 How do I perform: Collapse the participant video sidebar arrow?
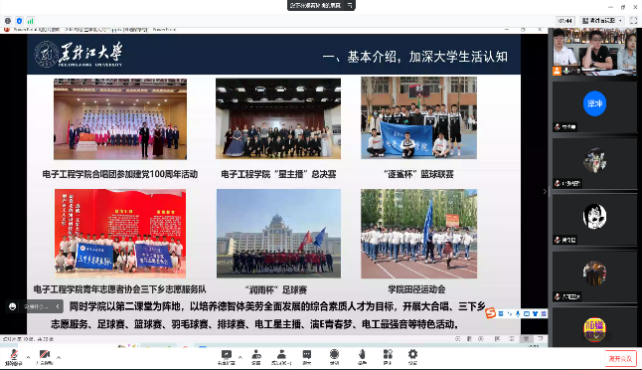click(x=545, y=191)
